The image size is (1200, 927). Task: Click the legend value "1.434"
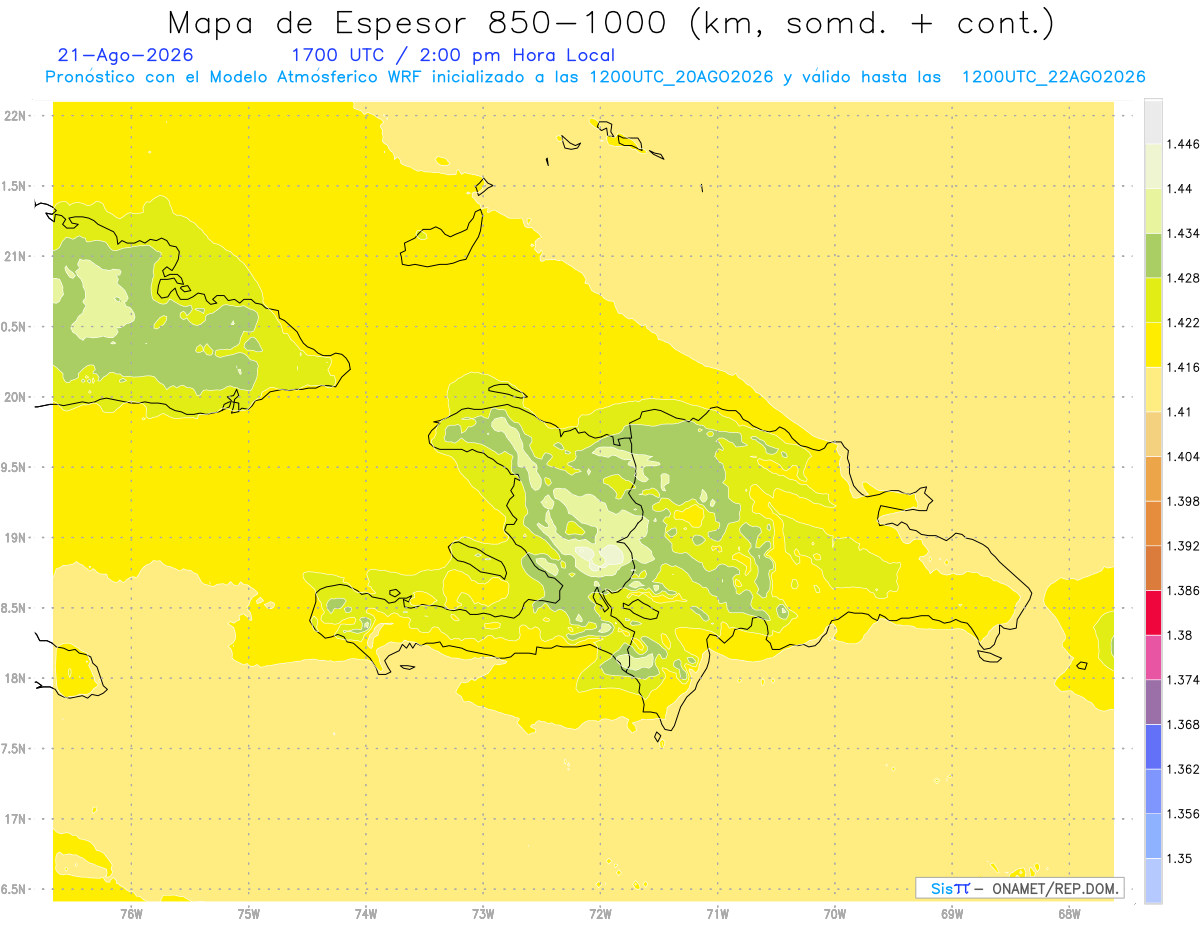pos(1183,233)
